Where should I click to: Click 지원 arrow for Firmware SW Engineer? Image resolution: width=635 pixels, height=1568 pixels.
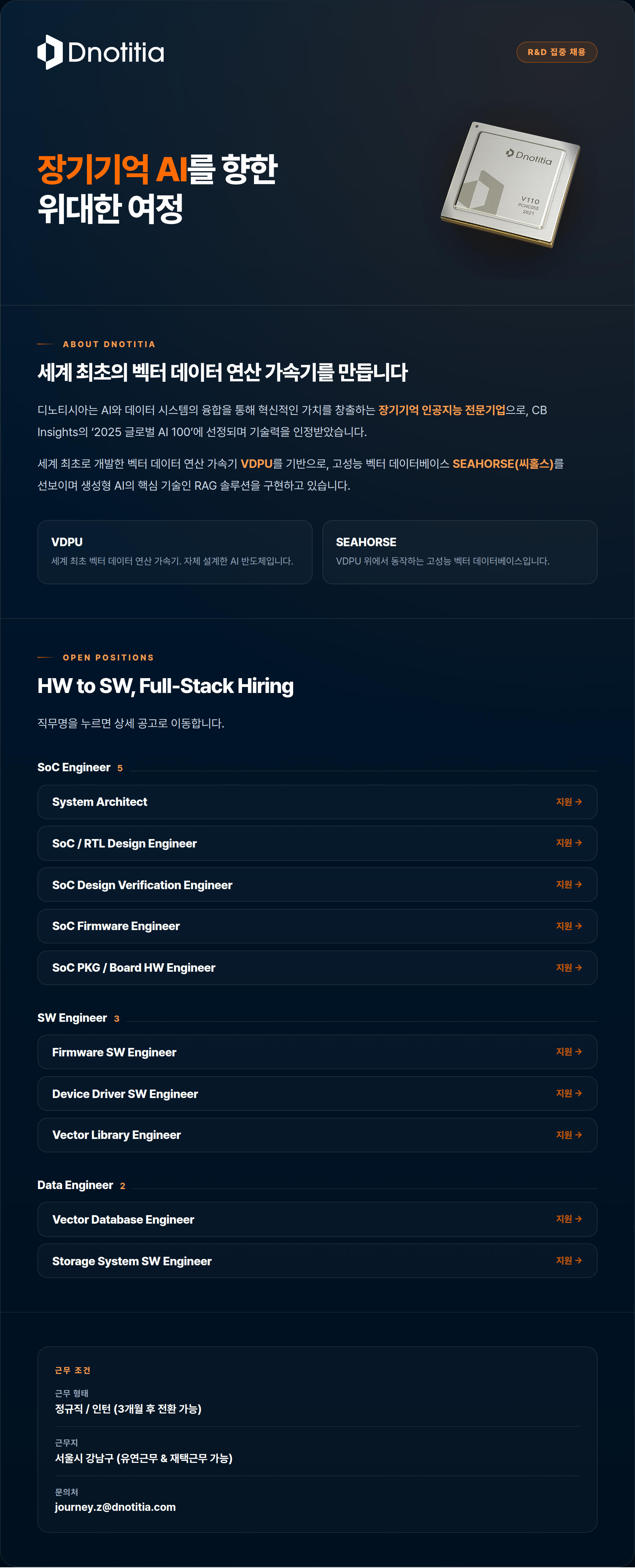(569, 1052)
